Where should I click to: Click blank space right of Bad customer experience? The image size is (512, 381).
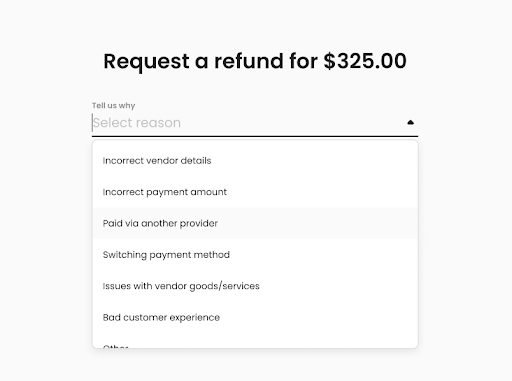click(x=318, y=317)
